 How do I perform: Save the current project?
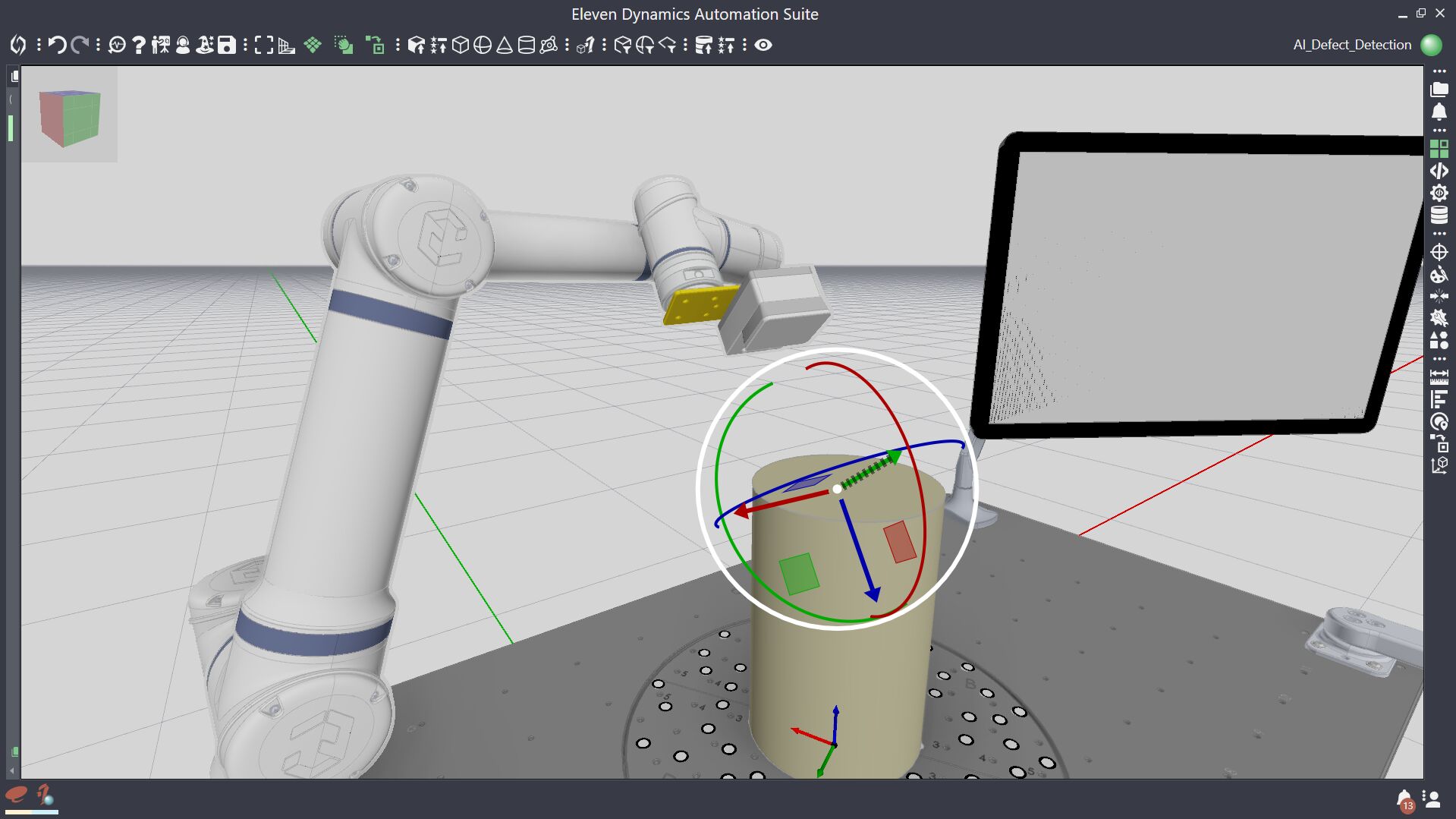tap(226, 46)
